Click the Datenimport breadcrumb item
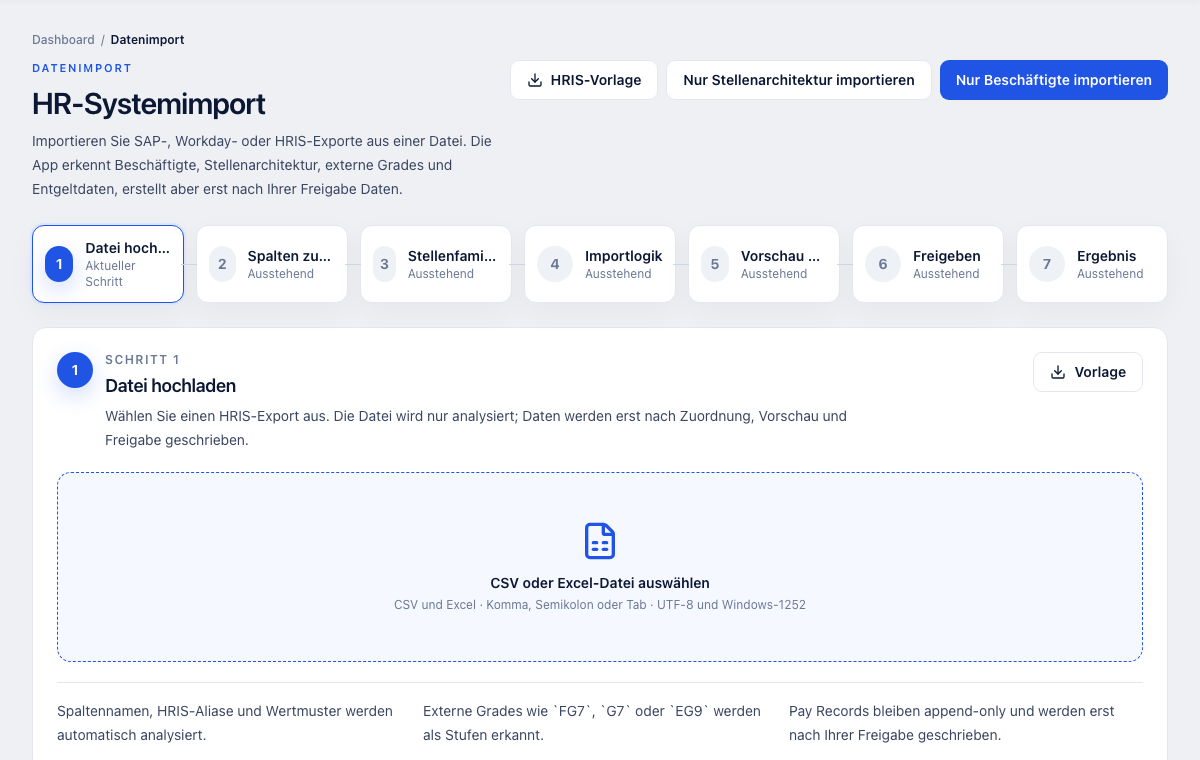Viewport: 1200px width, 760px height. [147, 40]
